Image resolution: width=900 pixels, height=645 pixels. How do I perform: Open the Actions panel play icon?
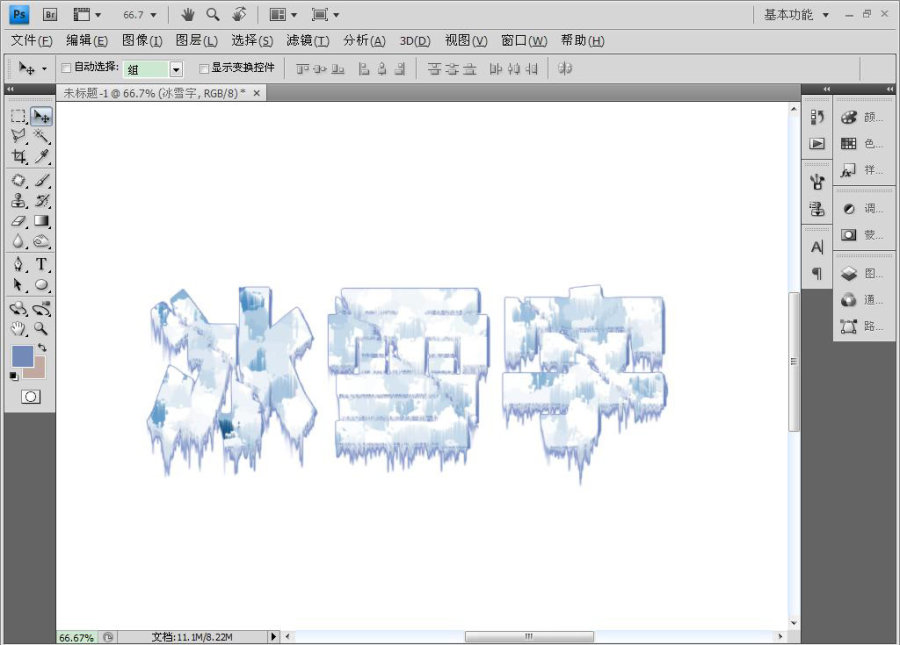pyautogui.click(x=817, y=143)
